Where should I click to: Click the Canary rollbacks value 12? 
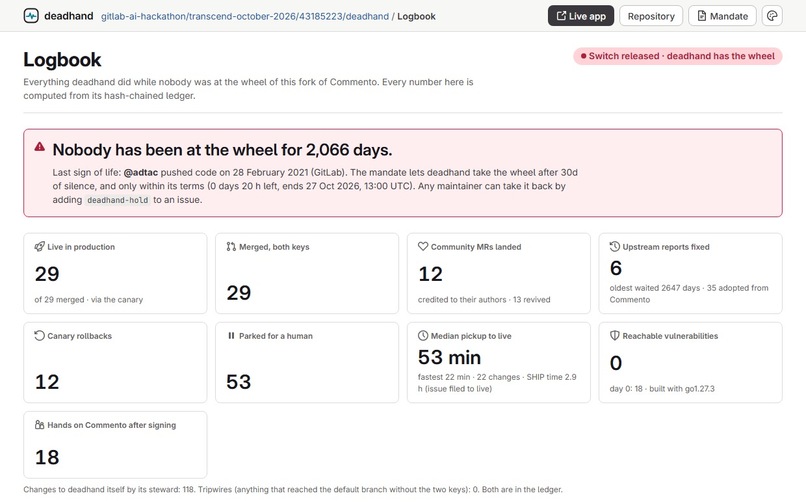point(47,382)
